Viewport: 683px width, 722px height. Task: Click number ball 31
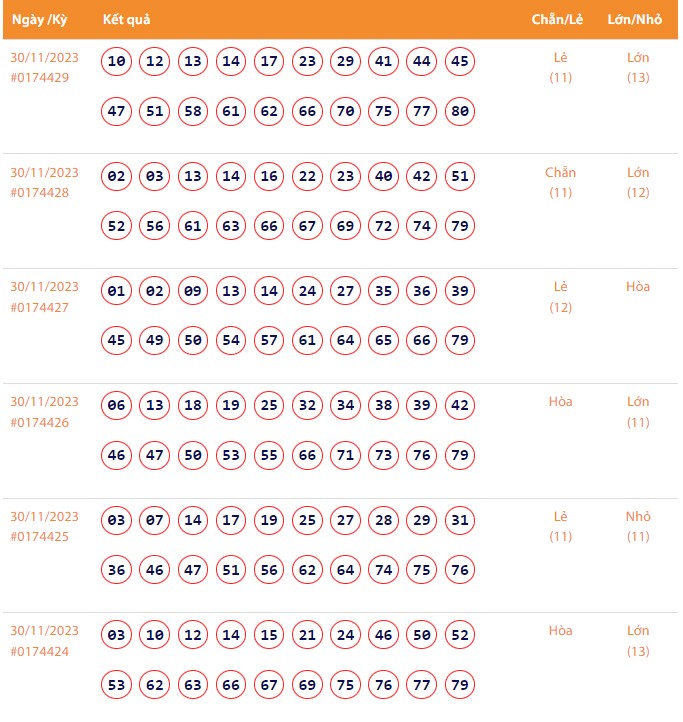pyautogui.click(x=460, y=520)
